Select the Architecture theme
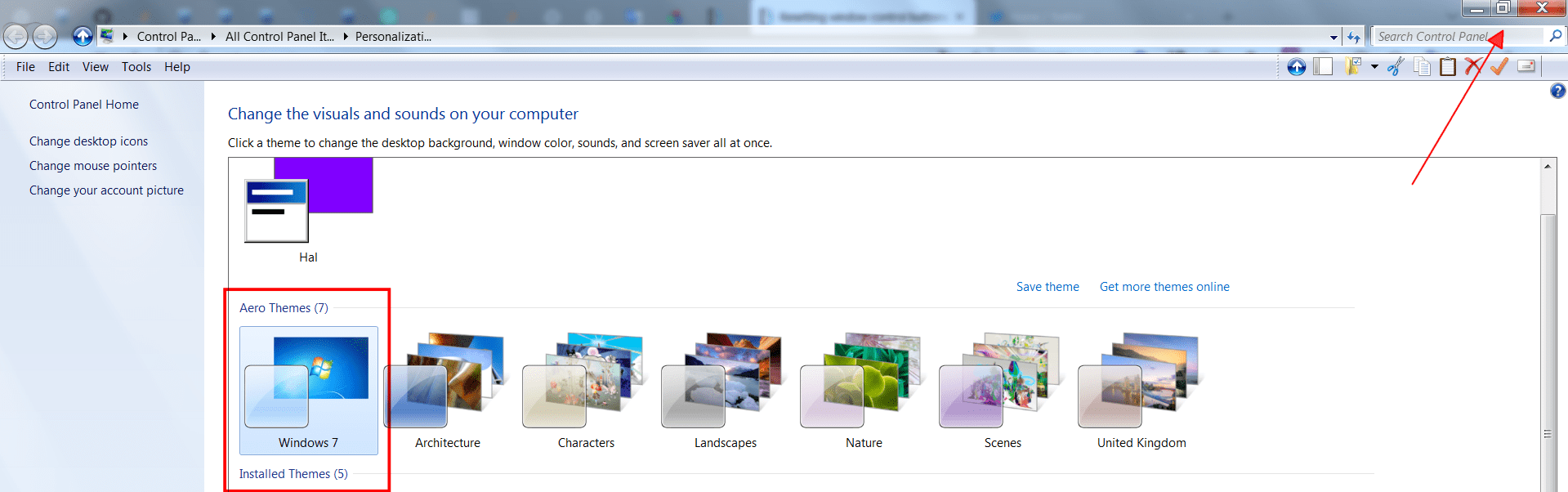 point(448,391)
